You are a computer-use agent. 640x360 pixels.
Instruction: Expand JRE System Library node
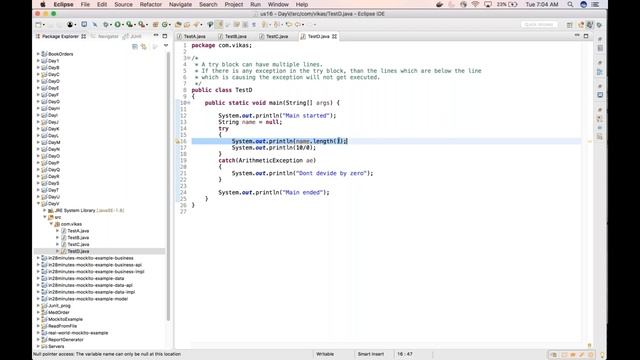point(45,210)
